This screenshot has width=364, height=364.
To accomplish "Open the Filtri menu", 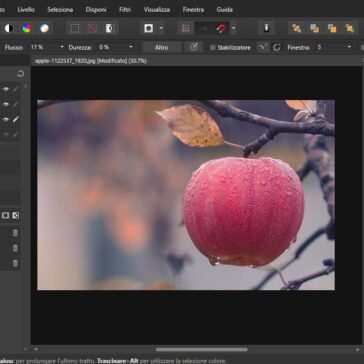I will point(125,10).
